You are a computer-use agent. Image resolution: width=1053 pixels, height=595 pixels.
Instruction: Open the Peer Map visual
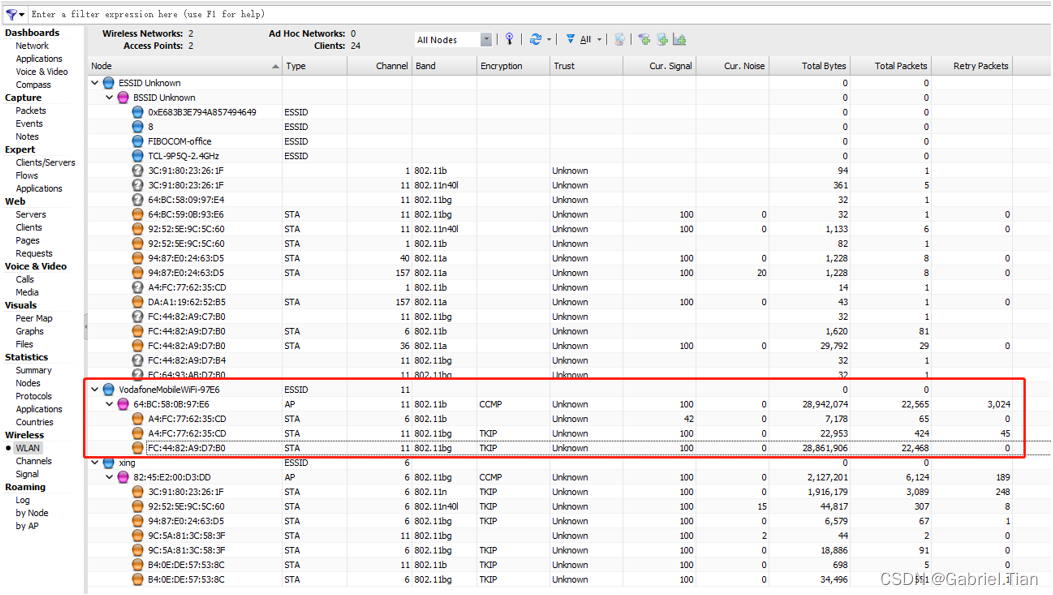(34, 318)
